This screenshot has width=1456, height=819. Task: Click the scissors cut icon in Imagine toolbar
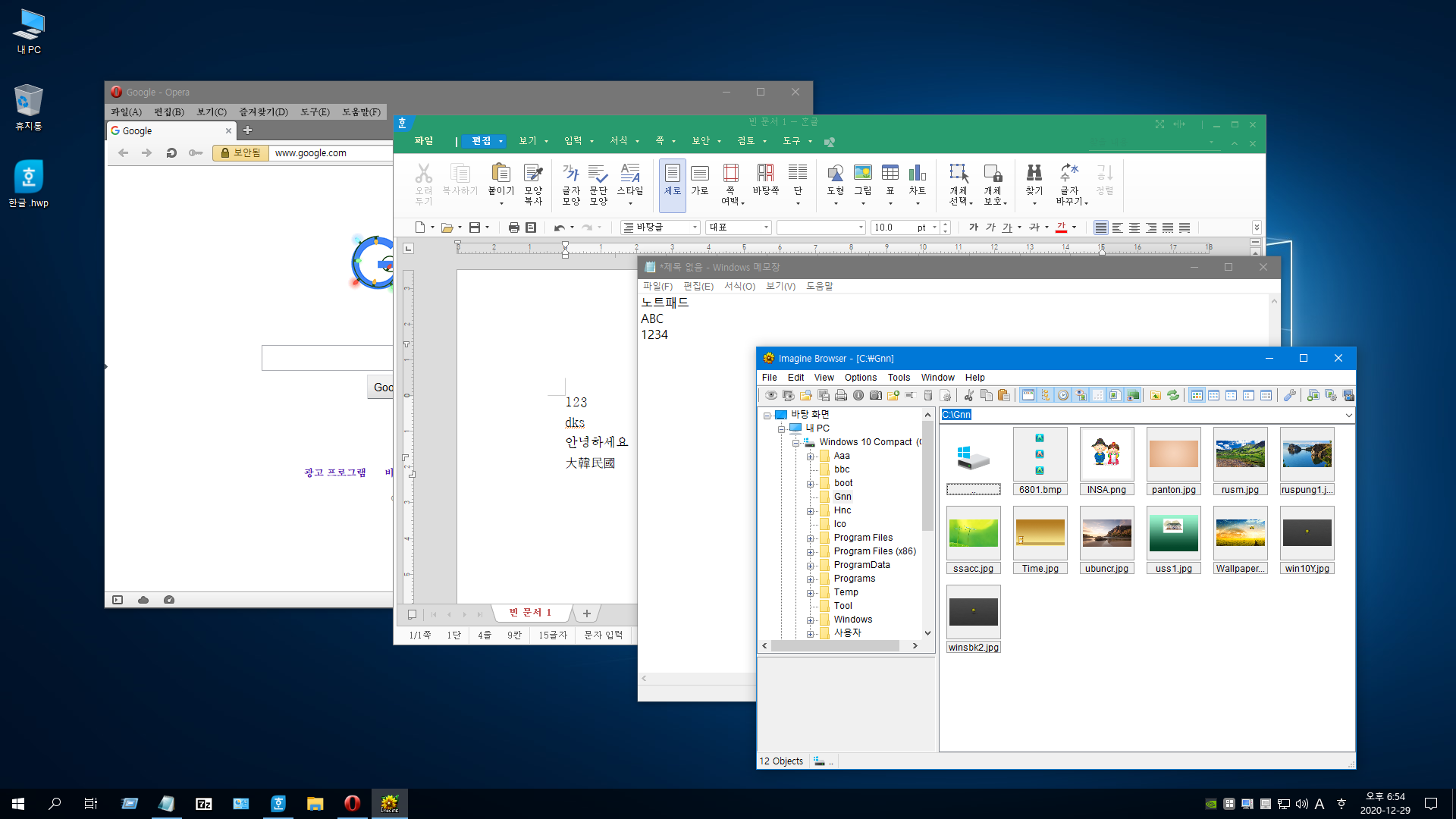(969, 395)
